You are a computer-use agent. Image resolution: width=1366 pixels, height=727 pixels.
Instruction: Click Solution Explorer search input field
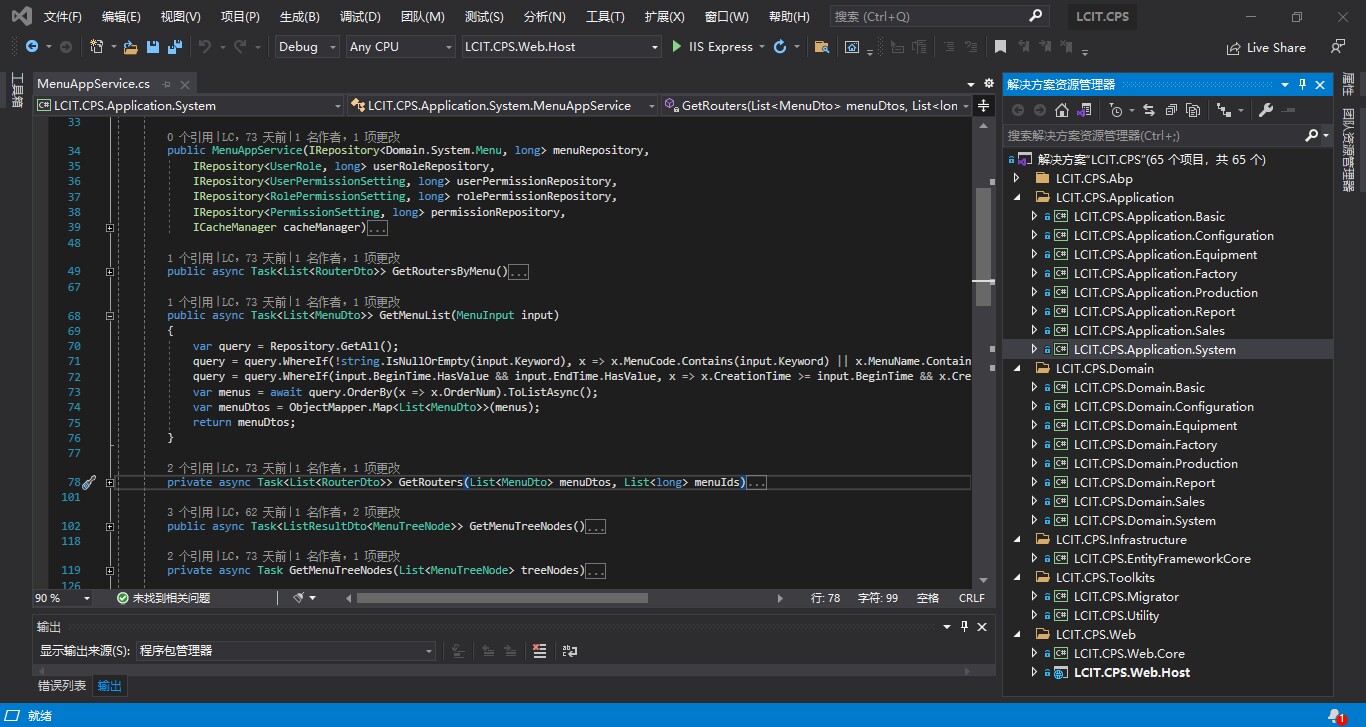(x=1153, y=135)
